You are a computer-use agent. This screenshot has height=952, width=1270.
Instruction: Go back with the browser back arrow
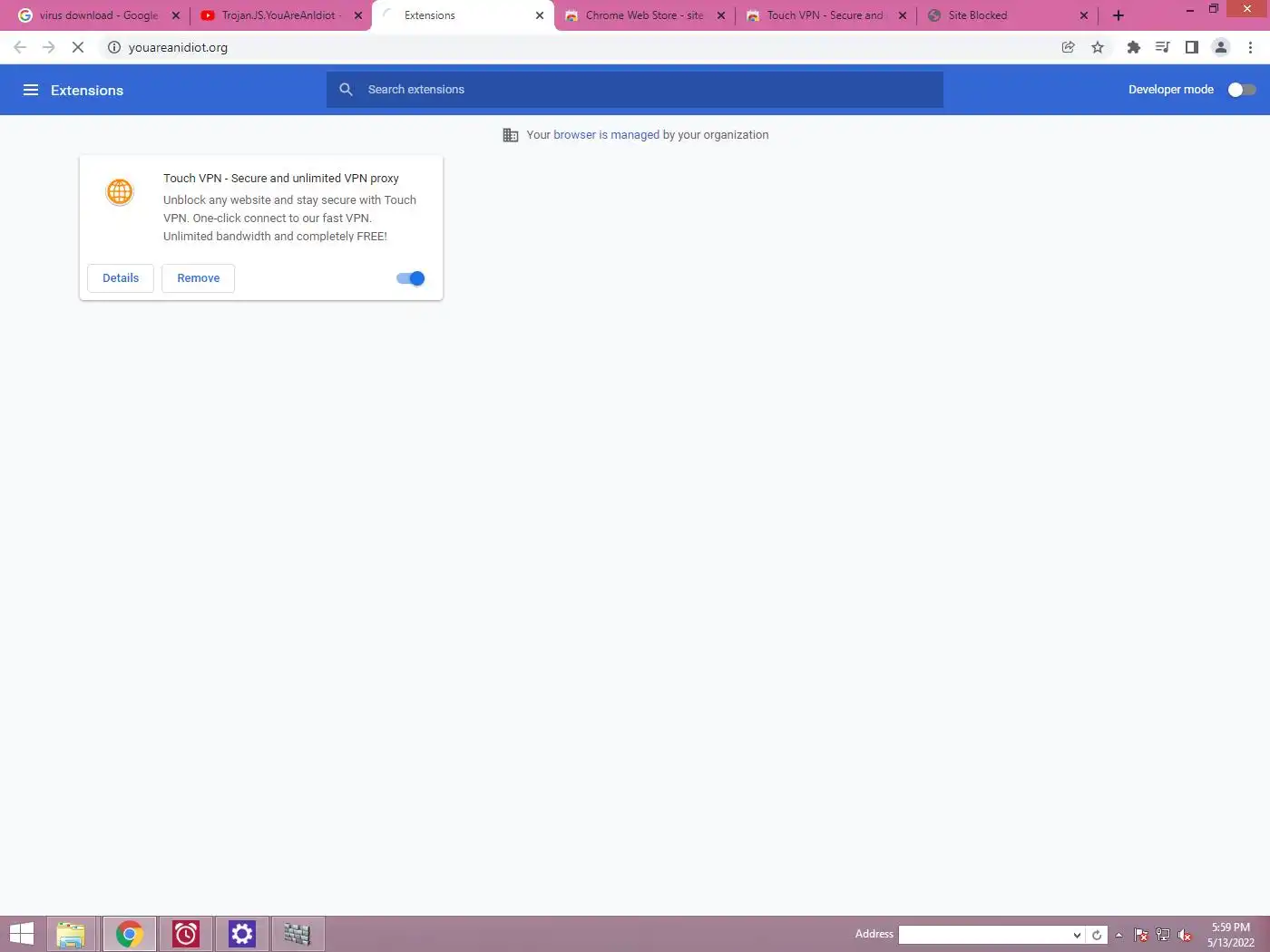20,47
